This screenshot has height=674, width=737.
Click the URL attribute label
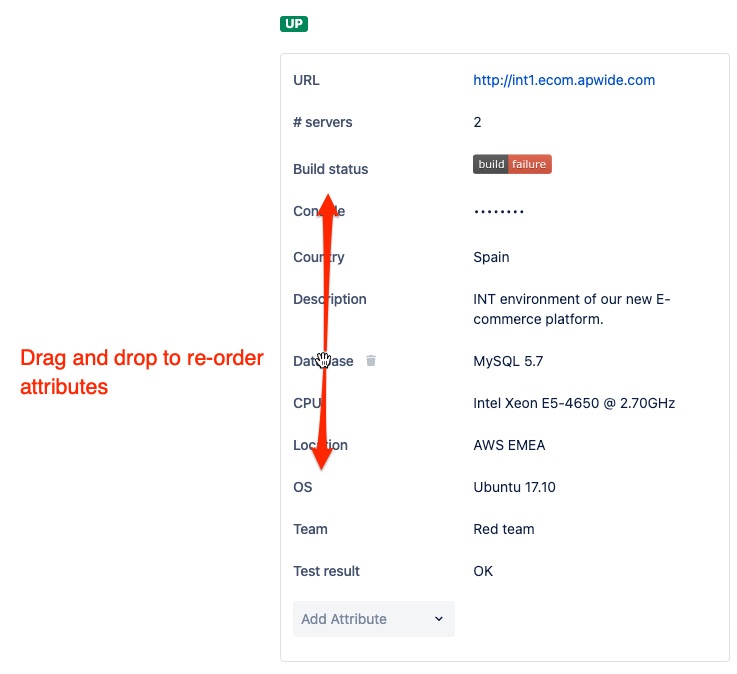(306, 80)
